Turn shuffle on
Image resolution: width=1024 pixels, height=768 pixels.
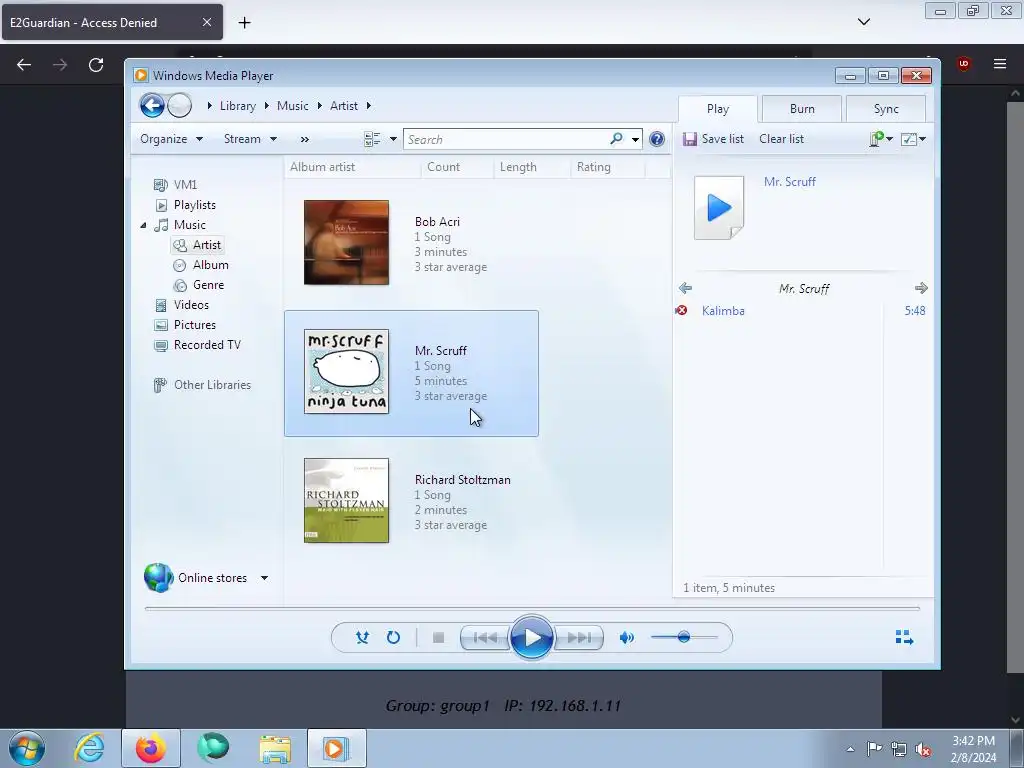click(362, 637)
